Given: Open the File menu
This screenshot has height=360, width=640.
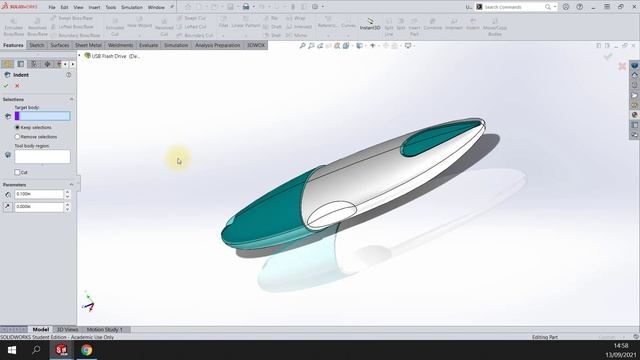Looking at the screenshot, I should [x=52, y=7].
